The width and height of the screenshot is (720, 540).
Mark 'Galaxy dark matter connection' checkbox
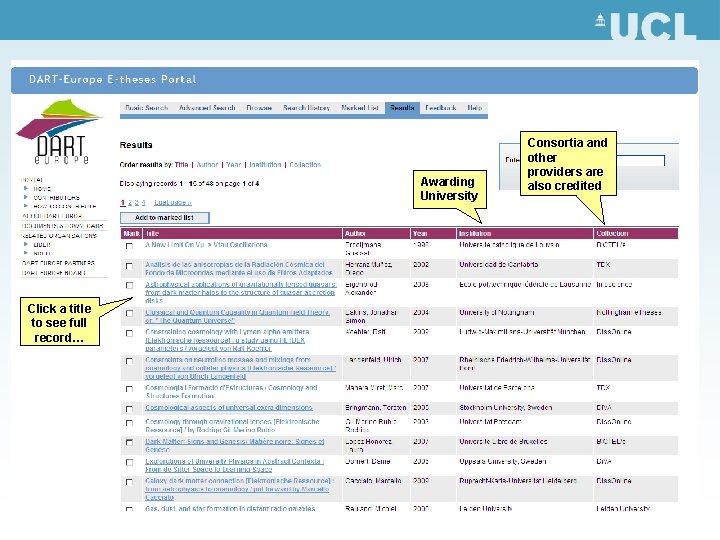(129, 482)
